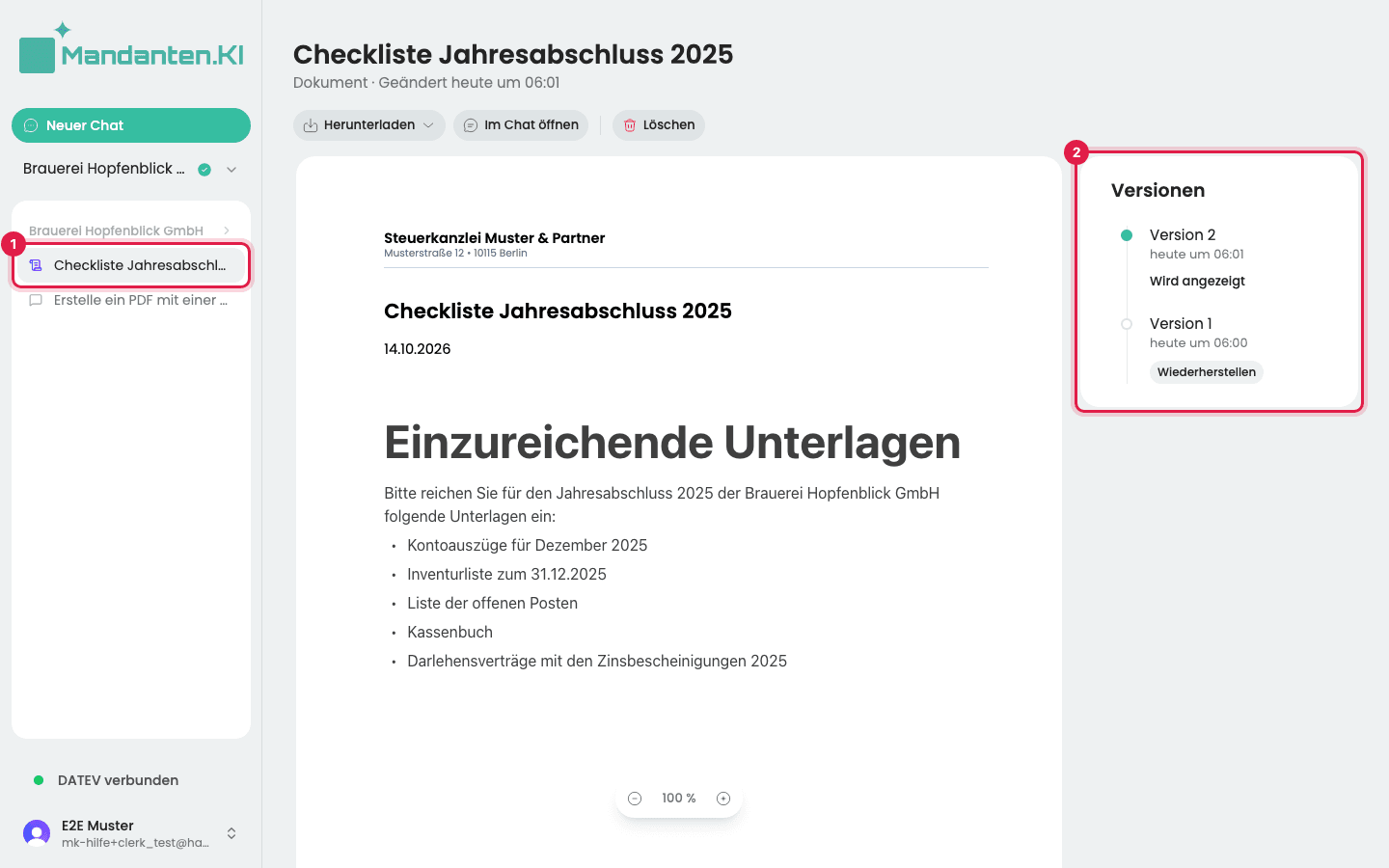Click the Brauerei Hopfenblick GmbH folder label
The height and width of the screenshot is (868, 1389).
116,231
